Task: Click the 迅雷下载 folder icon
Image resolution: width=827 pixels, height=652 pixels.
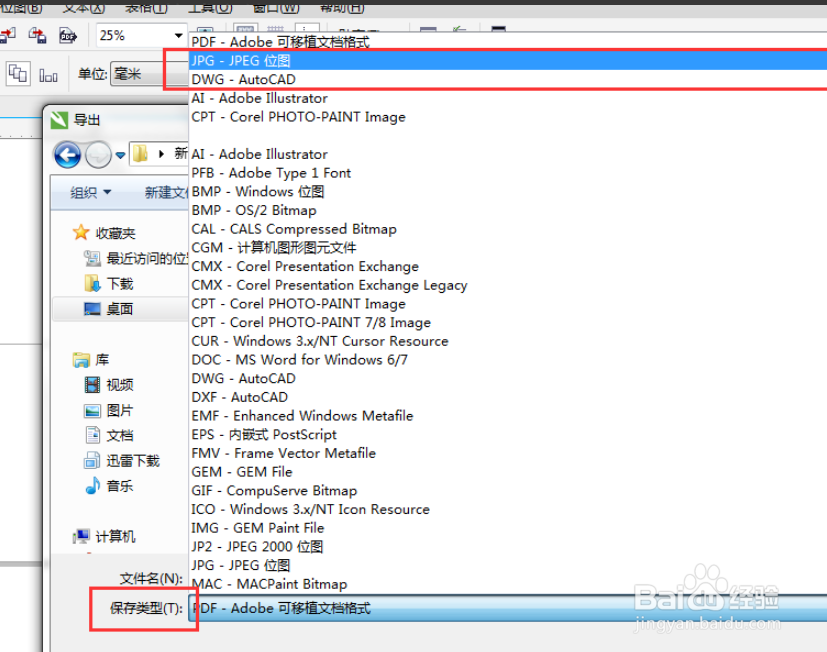Action: (x=92, y=461)
